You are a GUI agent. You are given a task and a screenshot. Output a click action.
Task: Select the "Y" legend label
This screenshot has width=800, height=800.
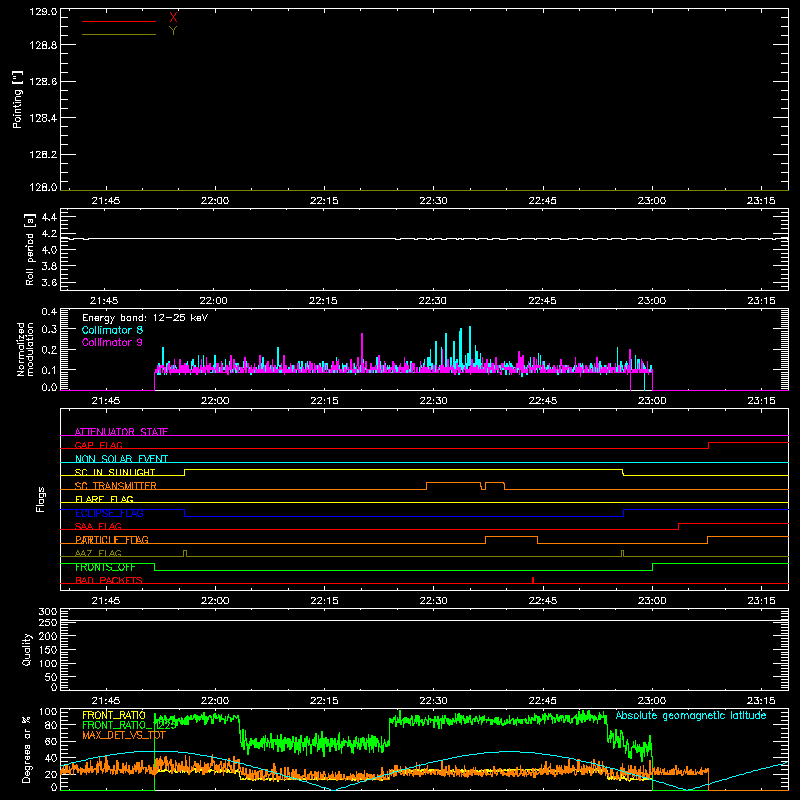tap(173, 31)
